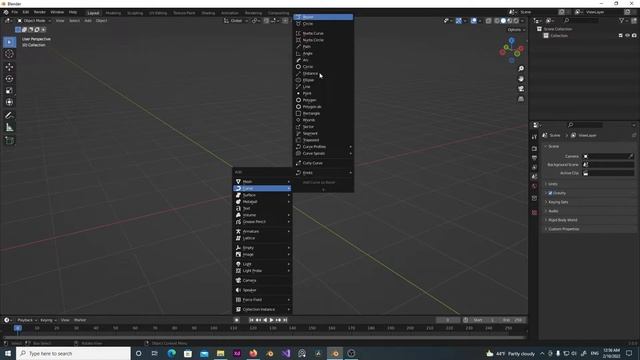
Task: Toggle viewport overlays button
Action: click(x=473, y=20)
